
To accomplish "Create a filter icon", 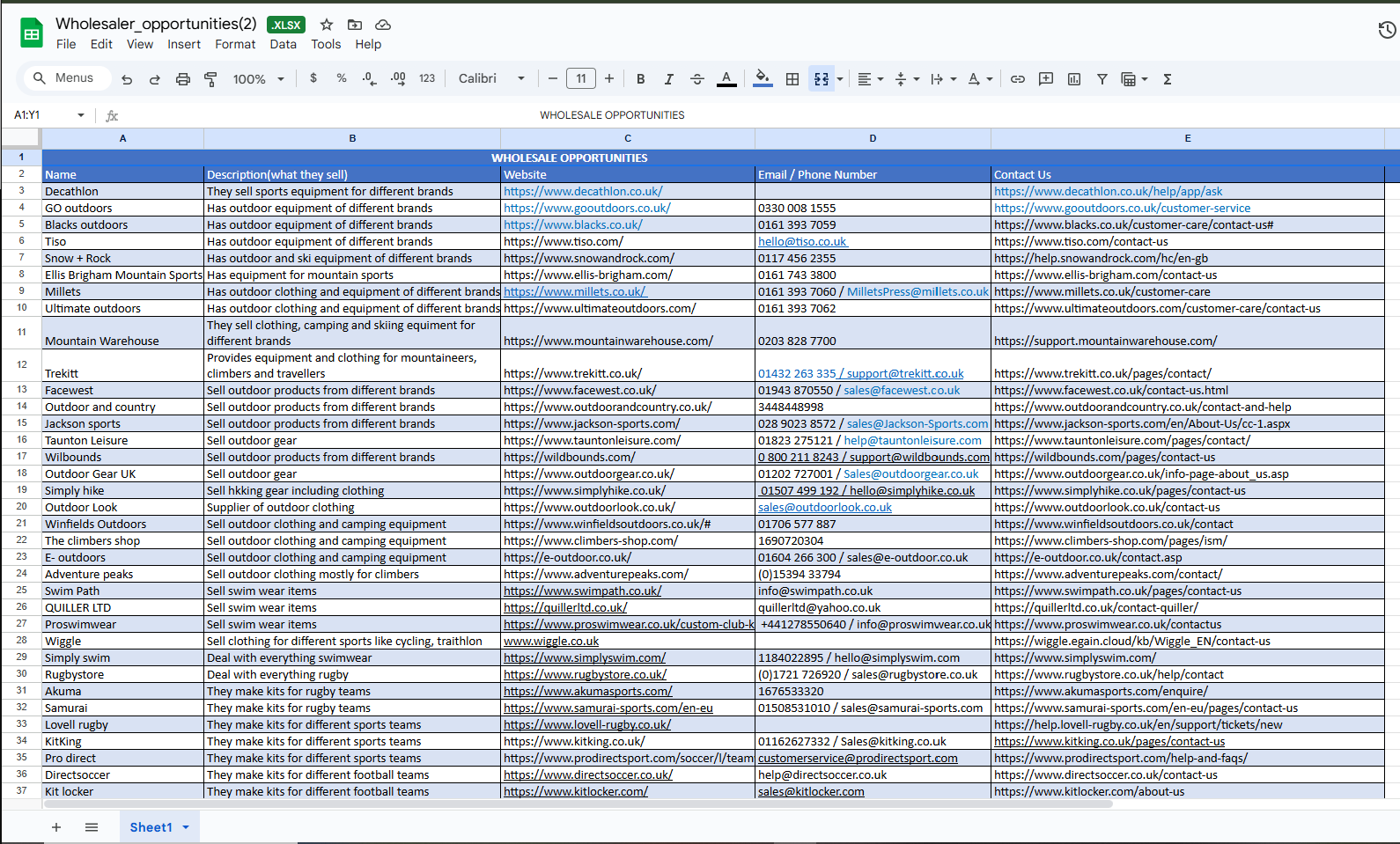I will pyautogui.click(x=1102, y=79).
